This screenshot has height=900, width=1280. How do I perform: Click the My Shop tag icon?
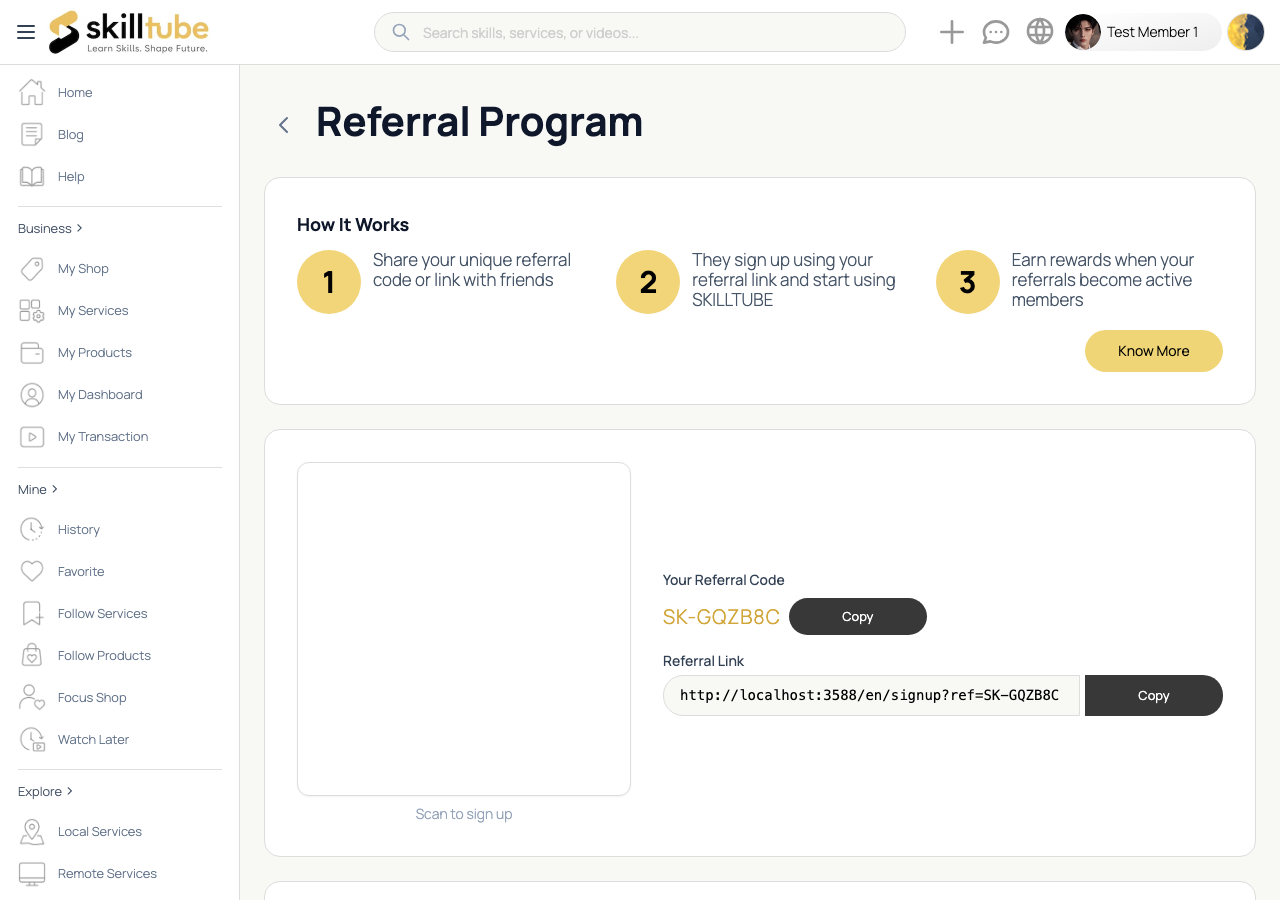pyautogui.click(x=32, y=268)
